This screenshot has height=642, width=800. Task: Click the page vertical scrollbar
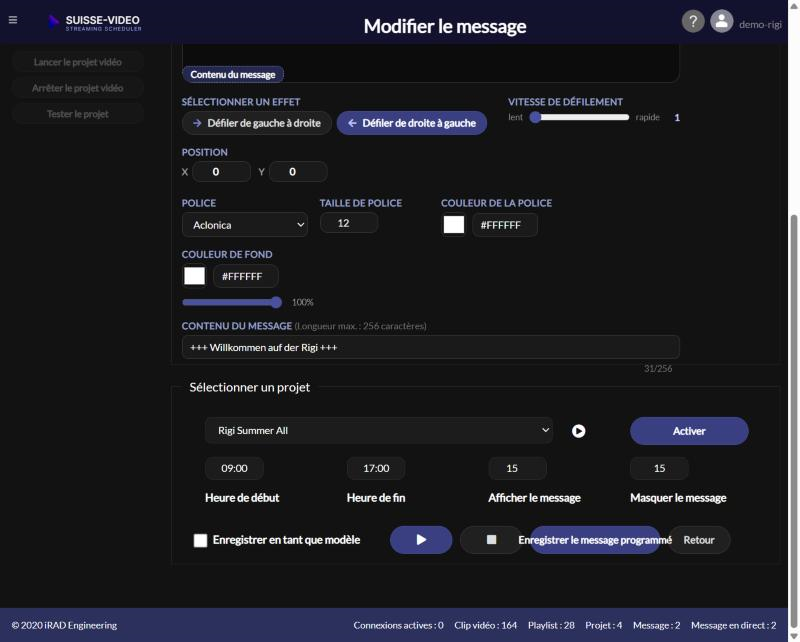click(794, 421)
